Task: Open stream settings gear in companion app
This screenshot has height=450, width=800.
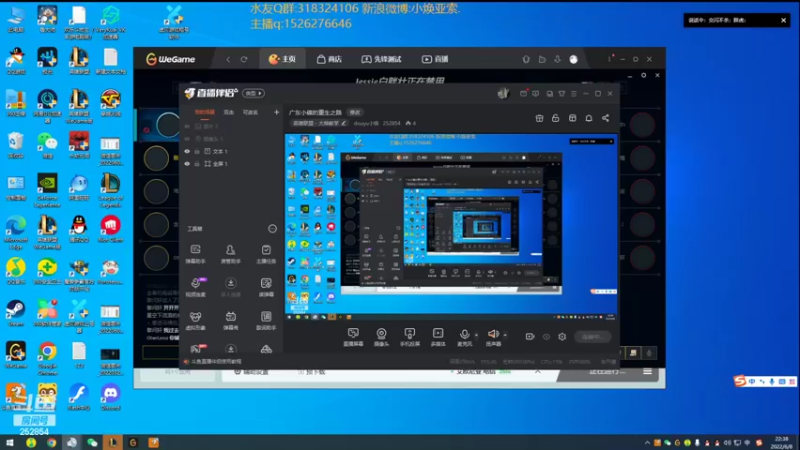Action: (562, 337)
